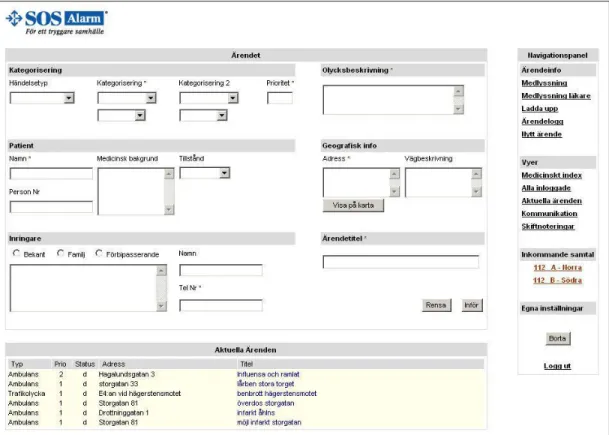Click address storgatan 33
The height and width of the screenshot is (435, 609).
pyautogui.click(x=118, y=384)
